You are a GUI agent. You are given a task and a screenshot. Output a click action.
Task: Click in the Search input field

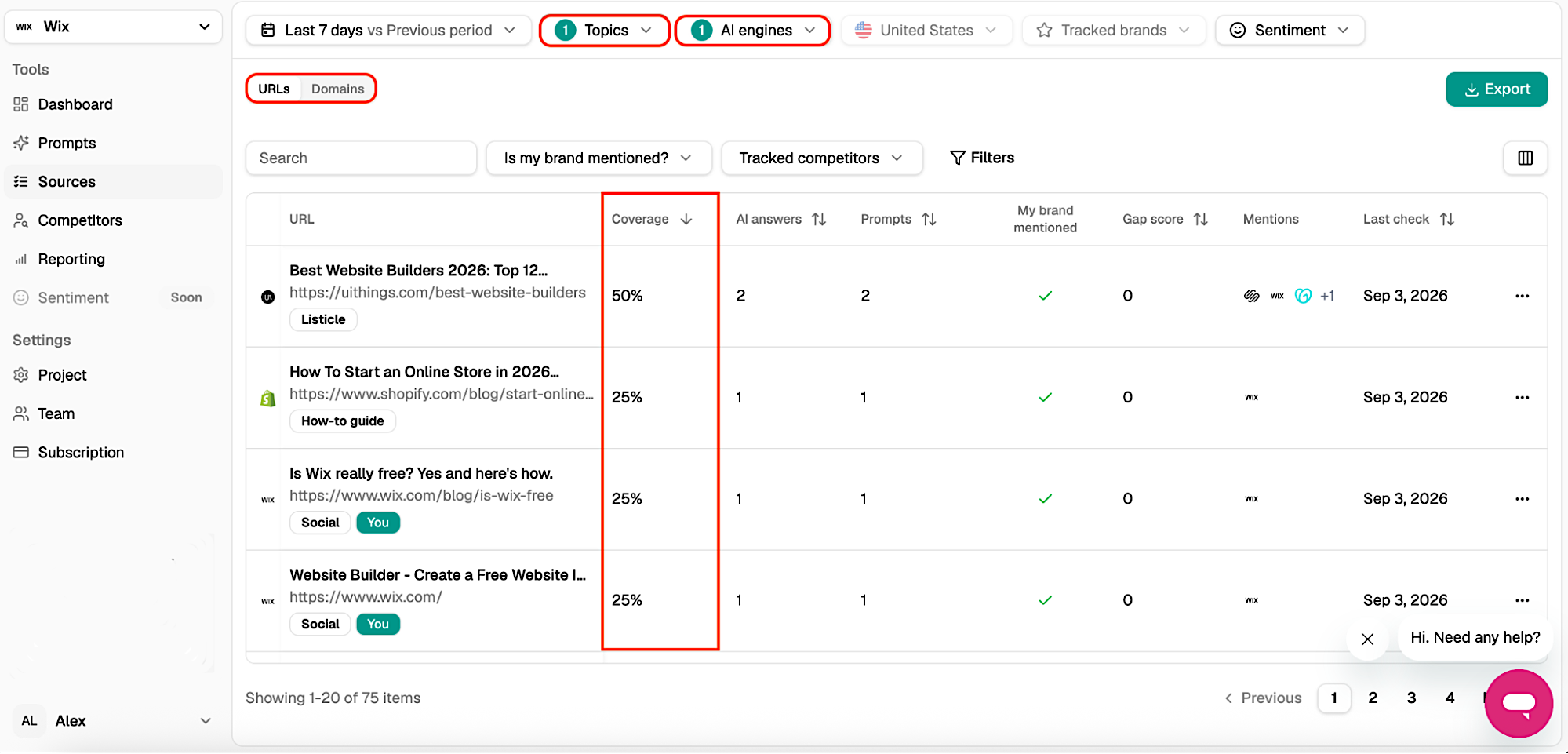361,158
